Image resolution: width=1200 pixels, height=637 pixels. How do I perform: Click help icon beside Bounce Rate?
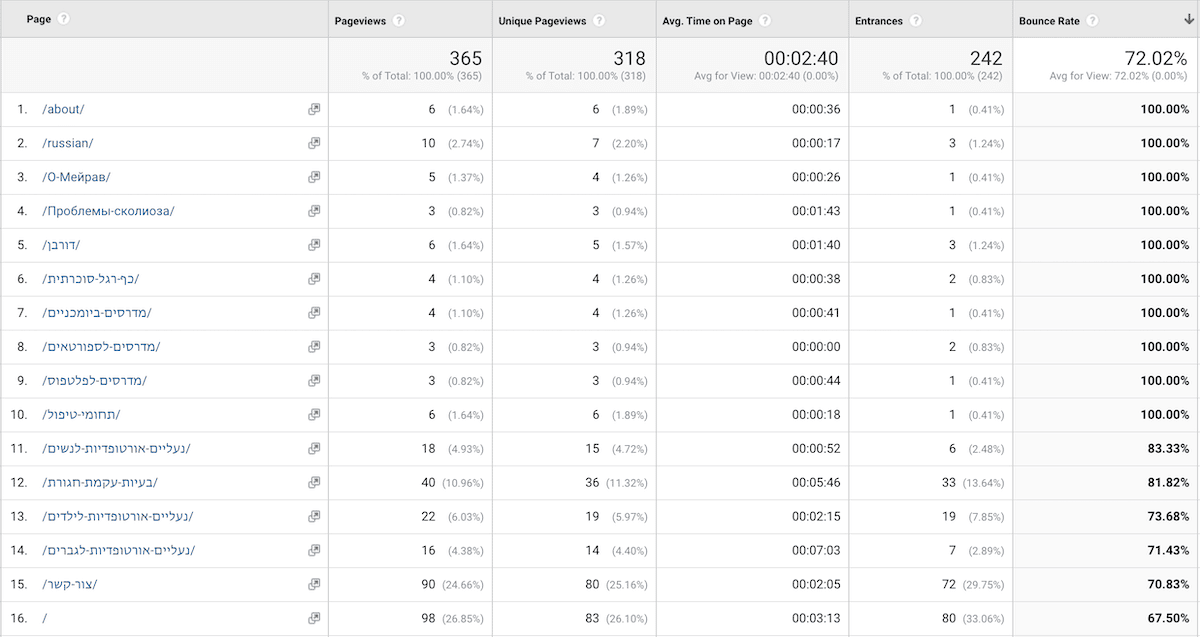pos(1092,20)
